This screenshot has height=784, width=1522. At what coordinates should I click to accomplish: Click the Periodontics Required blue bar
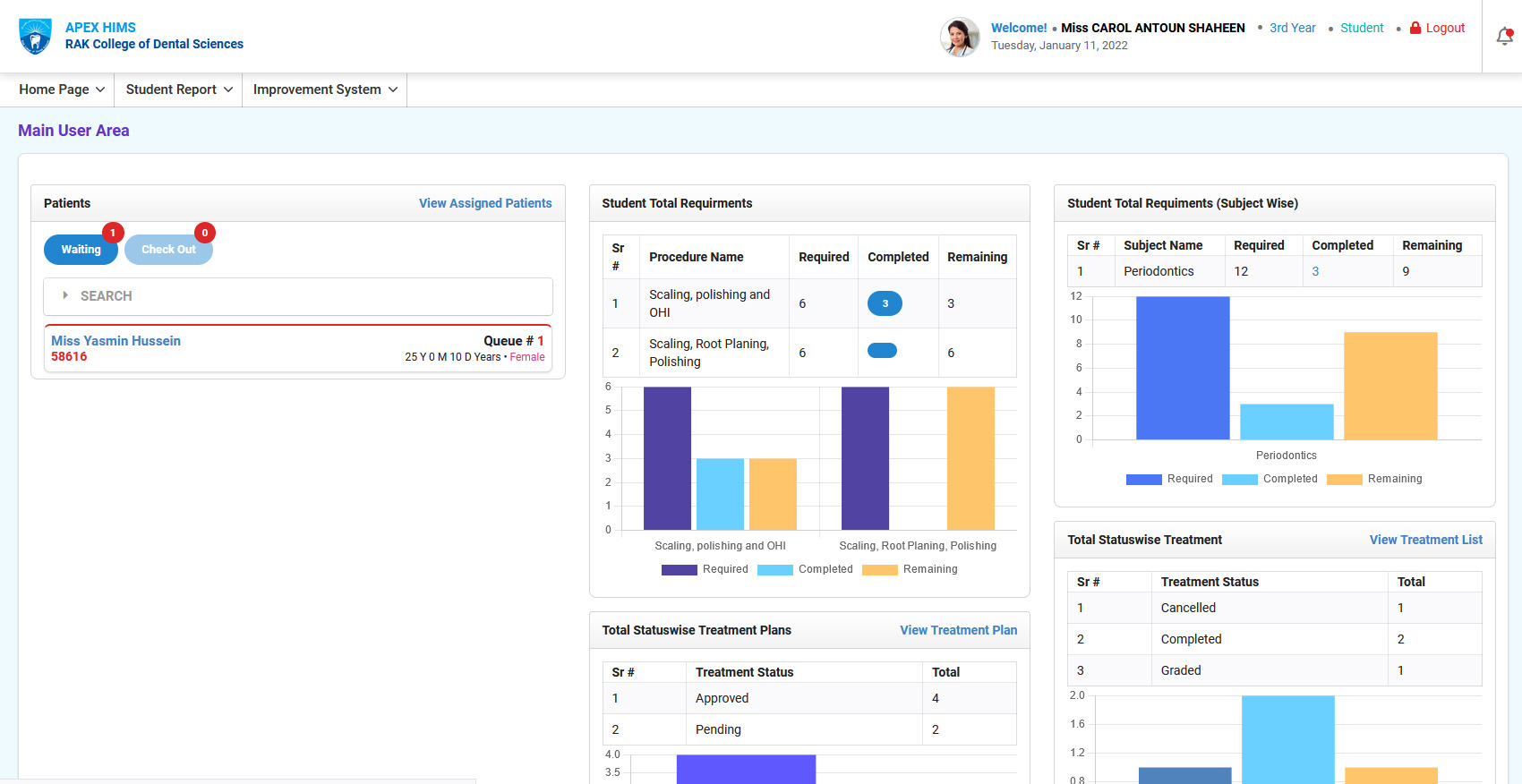(1183, 368)
